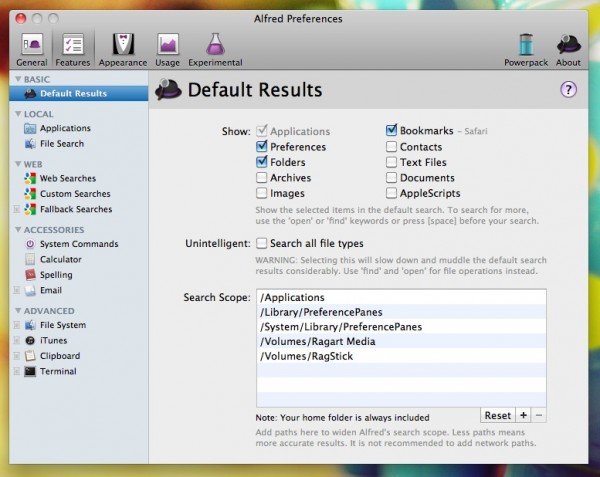Select the /Applications scope row
Screen dimensions: 600x477
401,297
